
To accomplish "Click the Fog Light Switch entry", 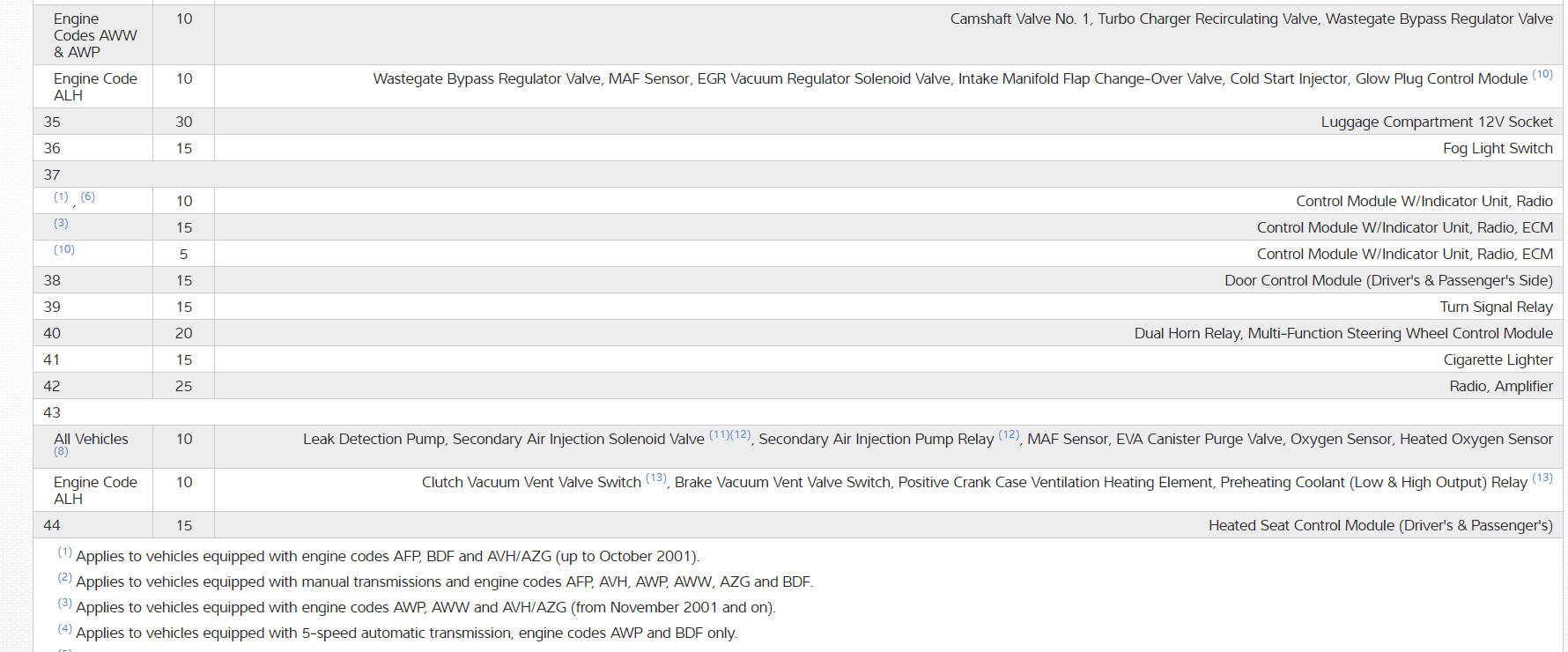I will (x=1498, y=148).
